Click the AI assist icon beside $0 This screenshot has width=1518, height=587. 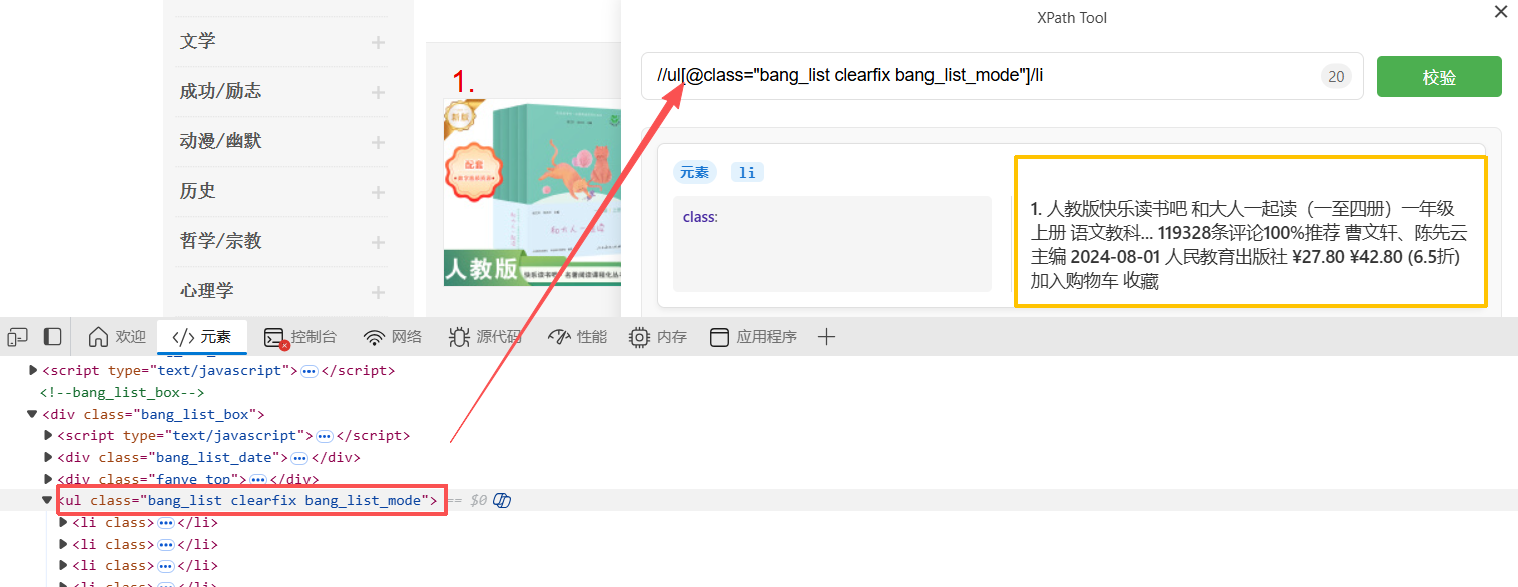point(502,500)
